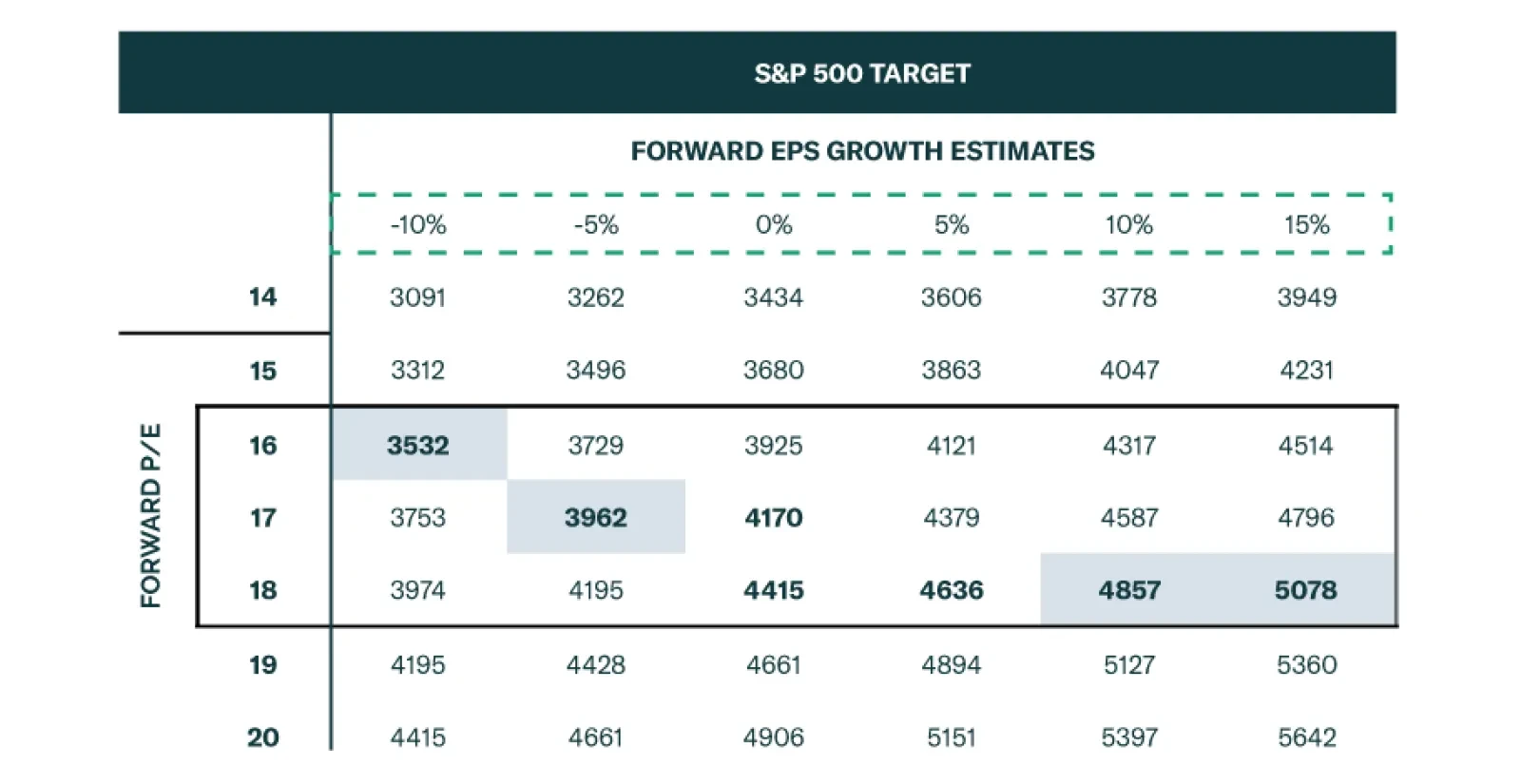
Task: Click the row label for P/E 14
Action: [x=262, y=297]
